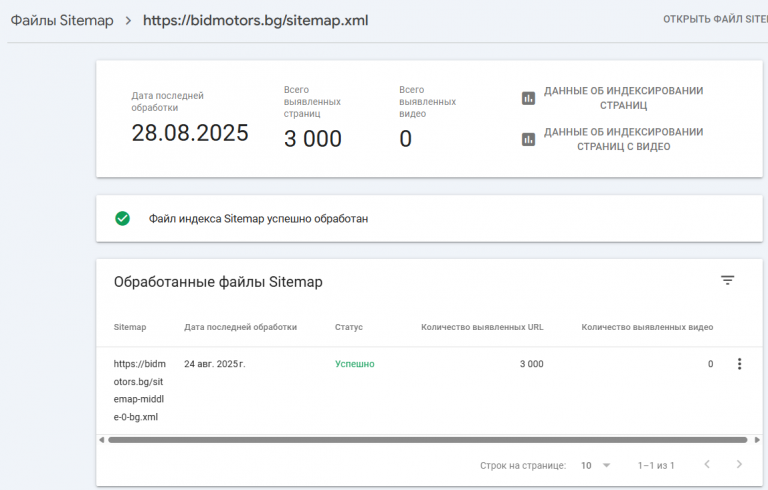Click the total discovered videos value 0
768x490 pixels.
405,139
